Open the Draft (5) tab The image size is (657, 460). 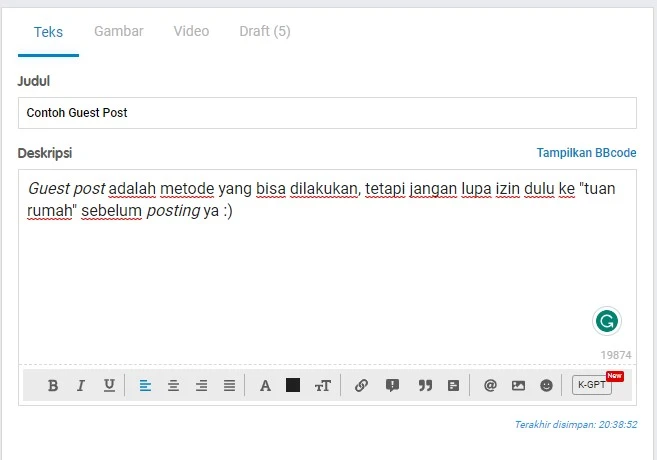(x=265, y=31)
